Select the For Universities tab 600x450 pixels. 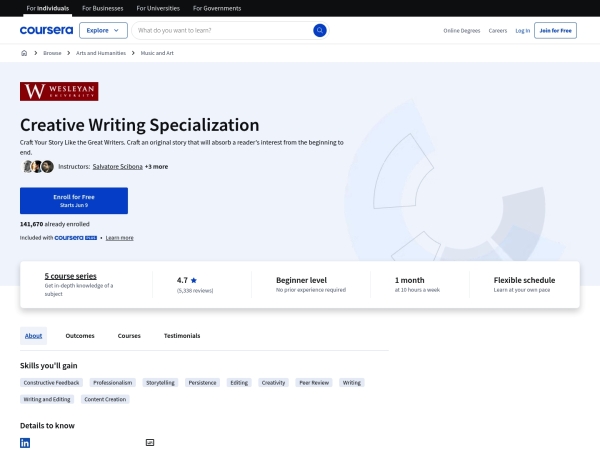[x=158, y=8]
